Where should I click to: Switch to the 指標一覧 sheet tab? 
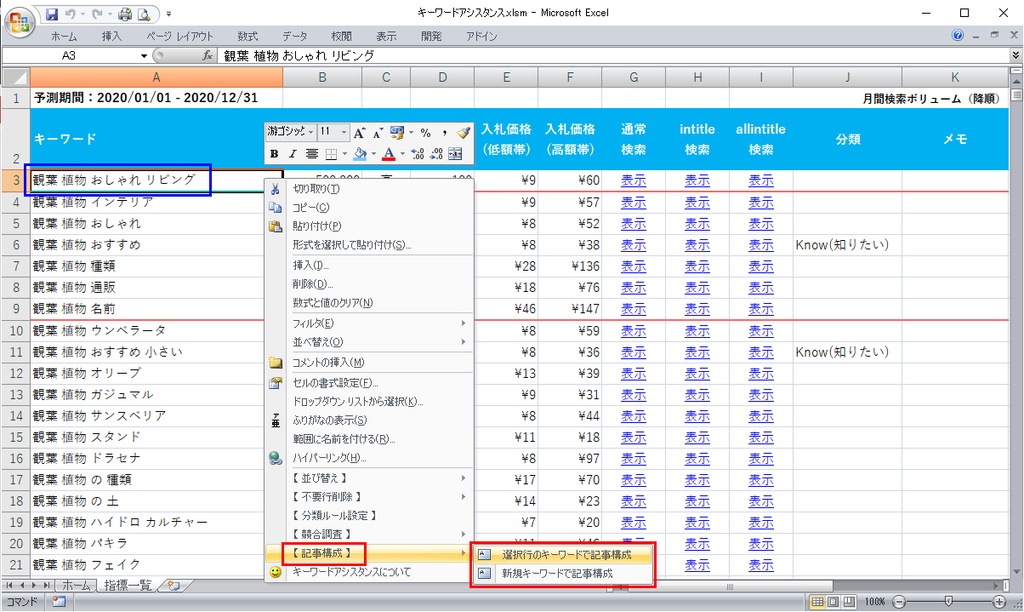128,586
